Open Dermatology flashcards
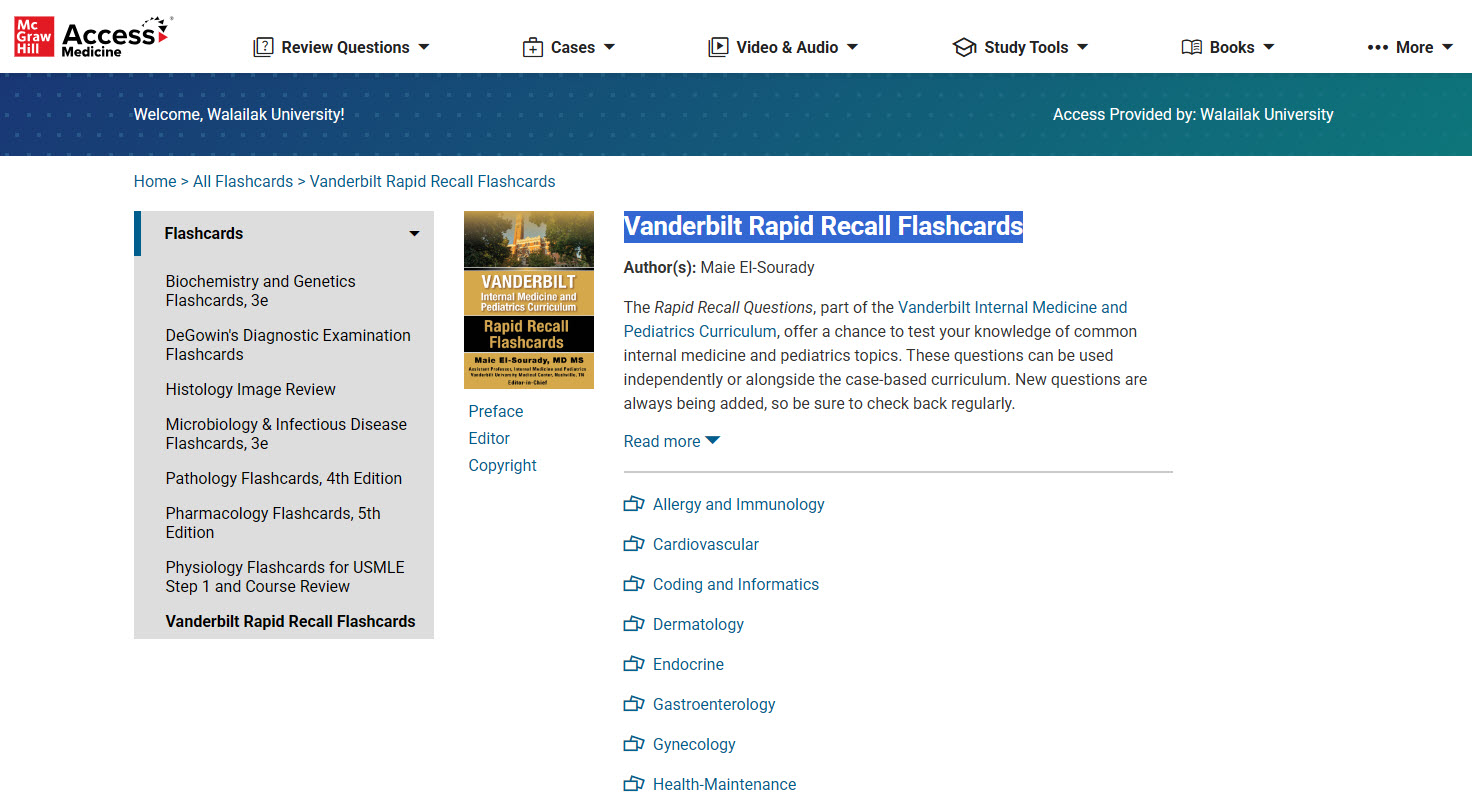The image size is (1472, 807). [698, 624]
